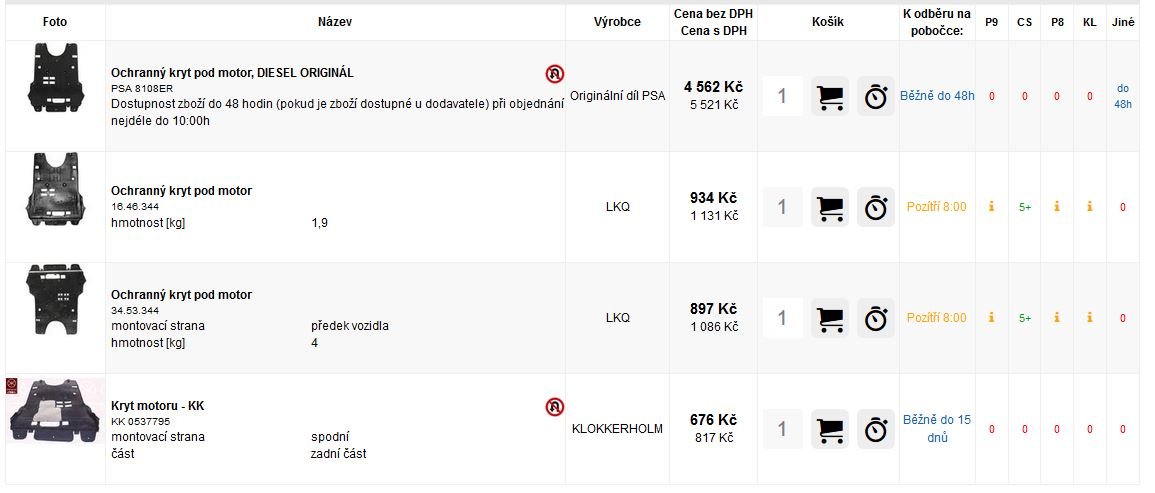Viewport: 1155px width, 493px height.
Task: Click quantity field for KLOKKERHOLM item
Action: click(x=782, y=429)
